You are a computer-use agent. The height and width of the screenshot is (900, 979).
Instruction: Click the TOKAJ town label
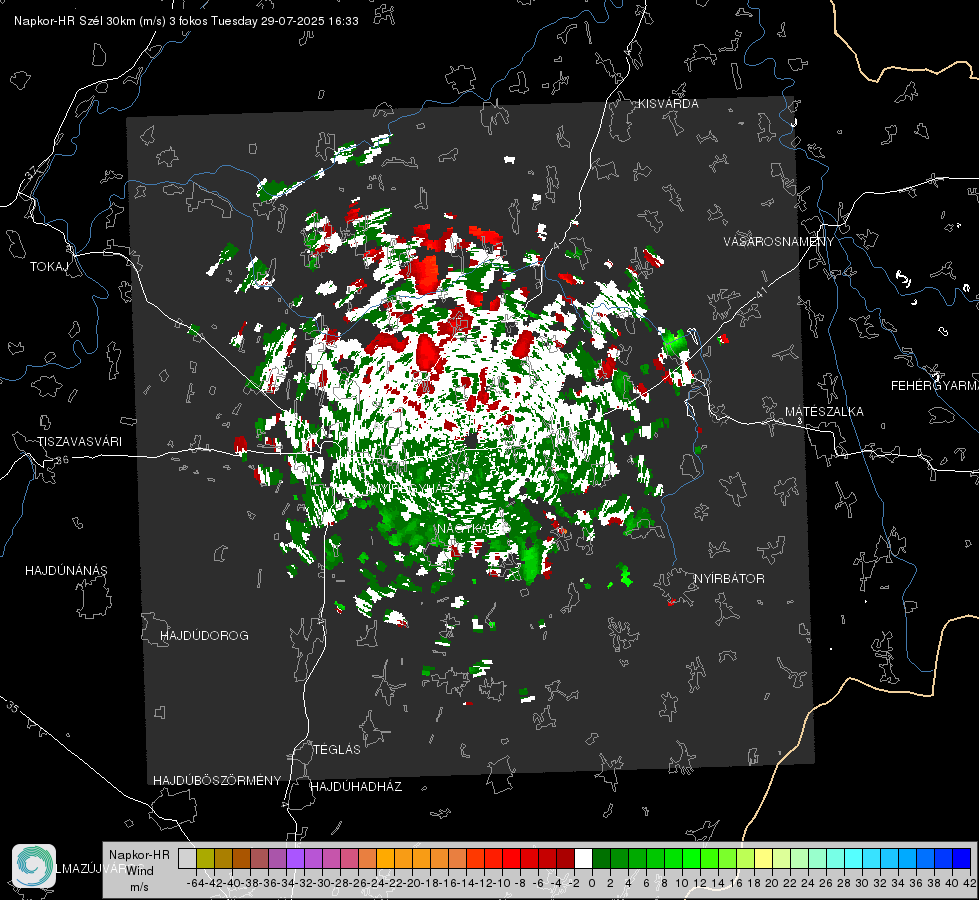pyautogui.click(x=49, y=267)
